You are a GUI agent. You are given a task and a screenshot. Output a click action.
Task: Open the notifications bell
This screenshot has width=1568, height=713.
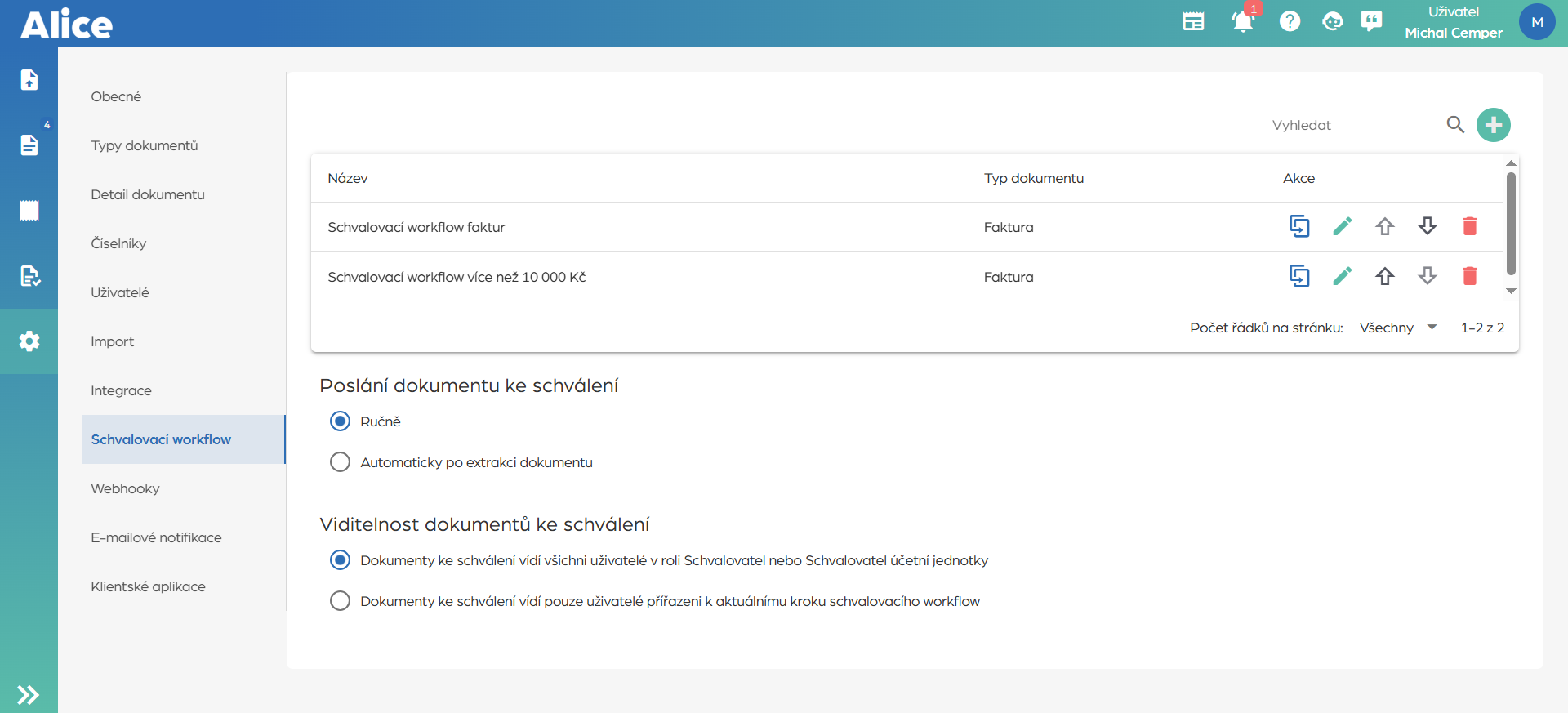click(x=1242, y=22)
